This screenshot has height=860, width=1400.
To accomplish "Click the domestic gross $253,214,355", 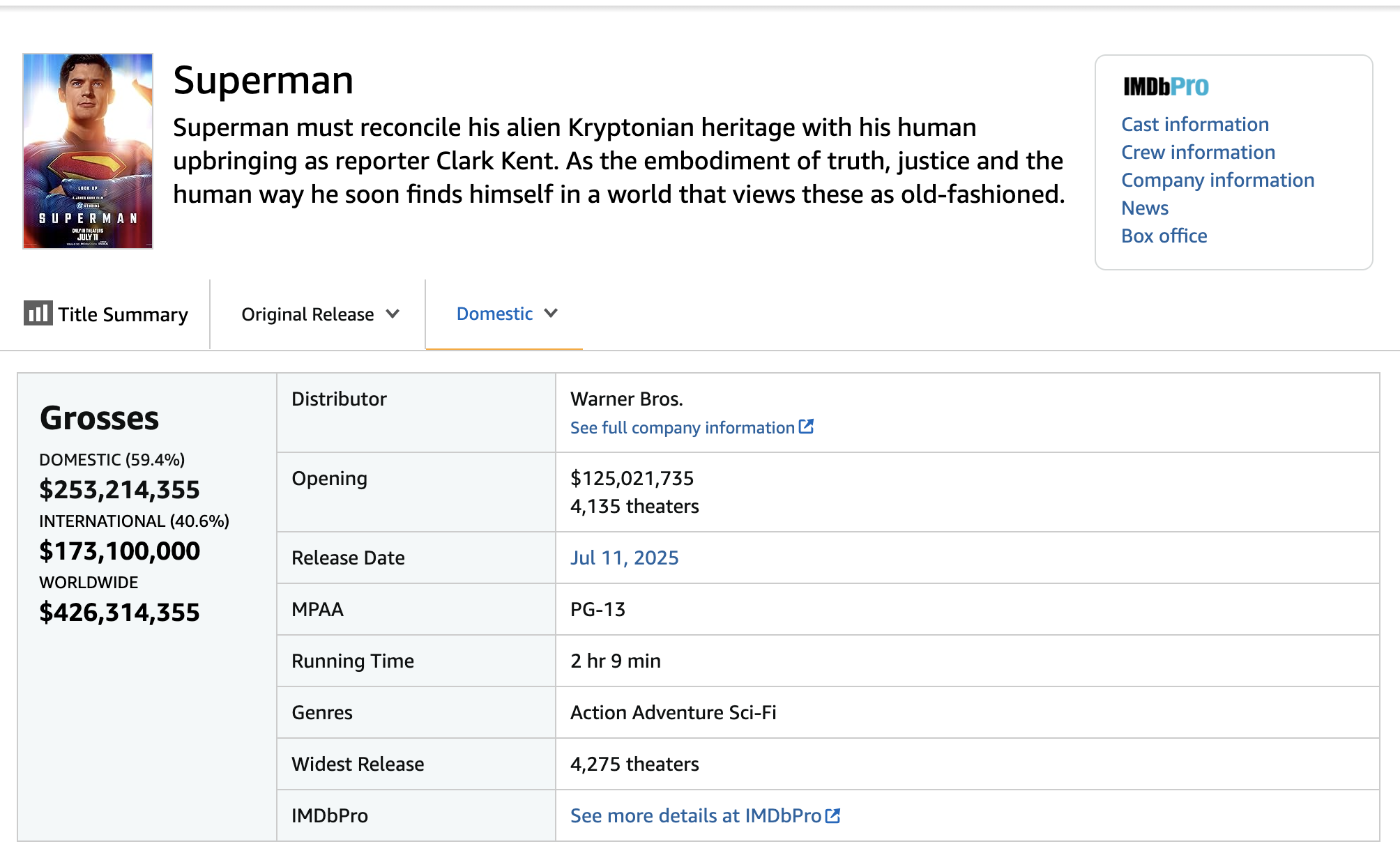I will tap(119, 489).
